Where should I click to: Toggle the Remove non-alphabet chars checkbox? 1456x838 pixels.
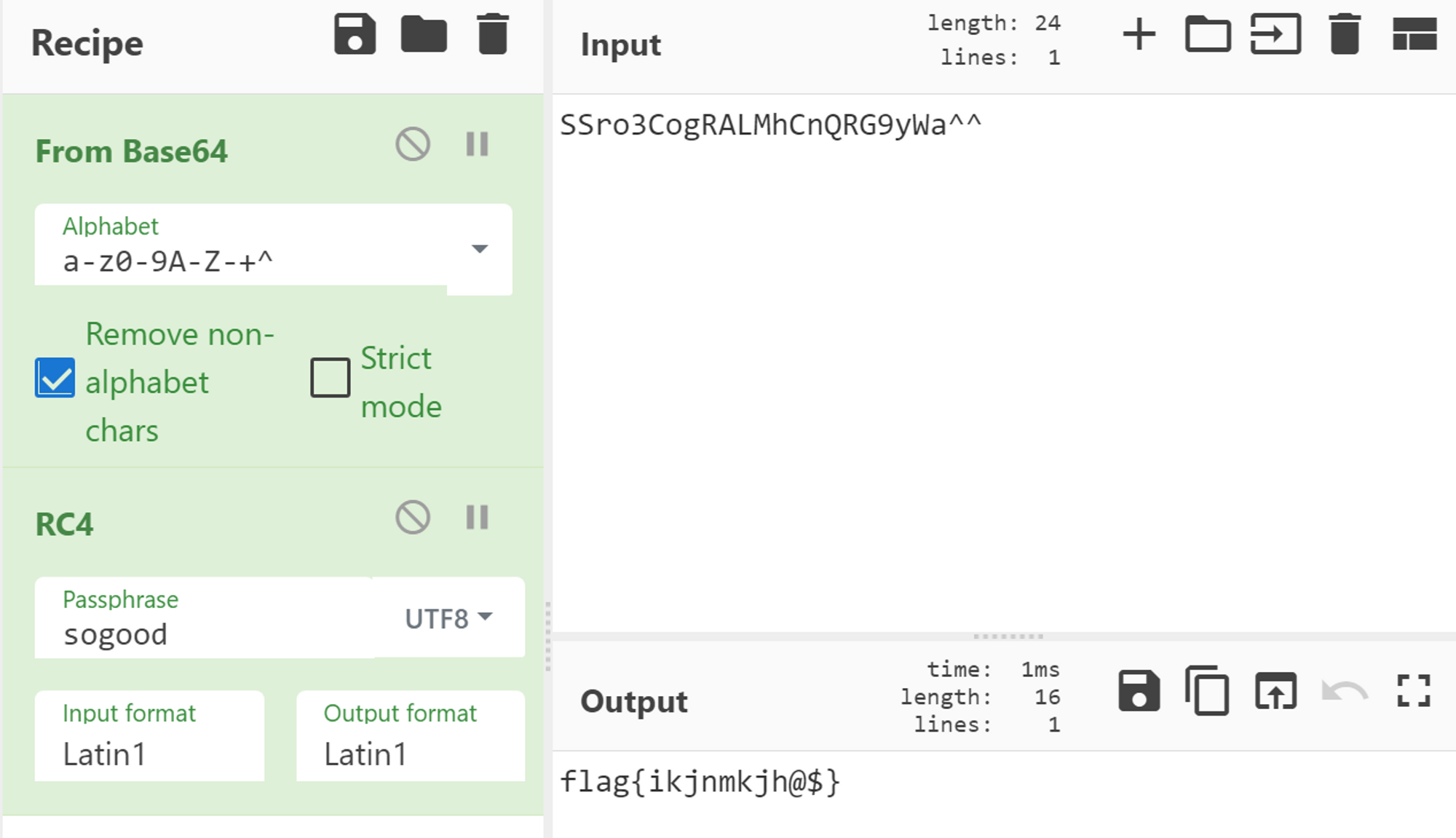(x=55, y=378)
